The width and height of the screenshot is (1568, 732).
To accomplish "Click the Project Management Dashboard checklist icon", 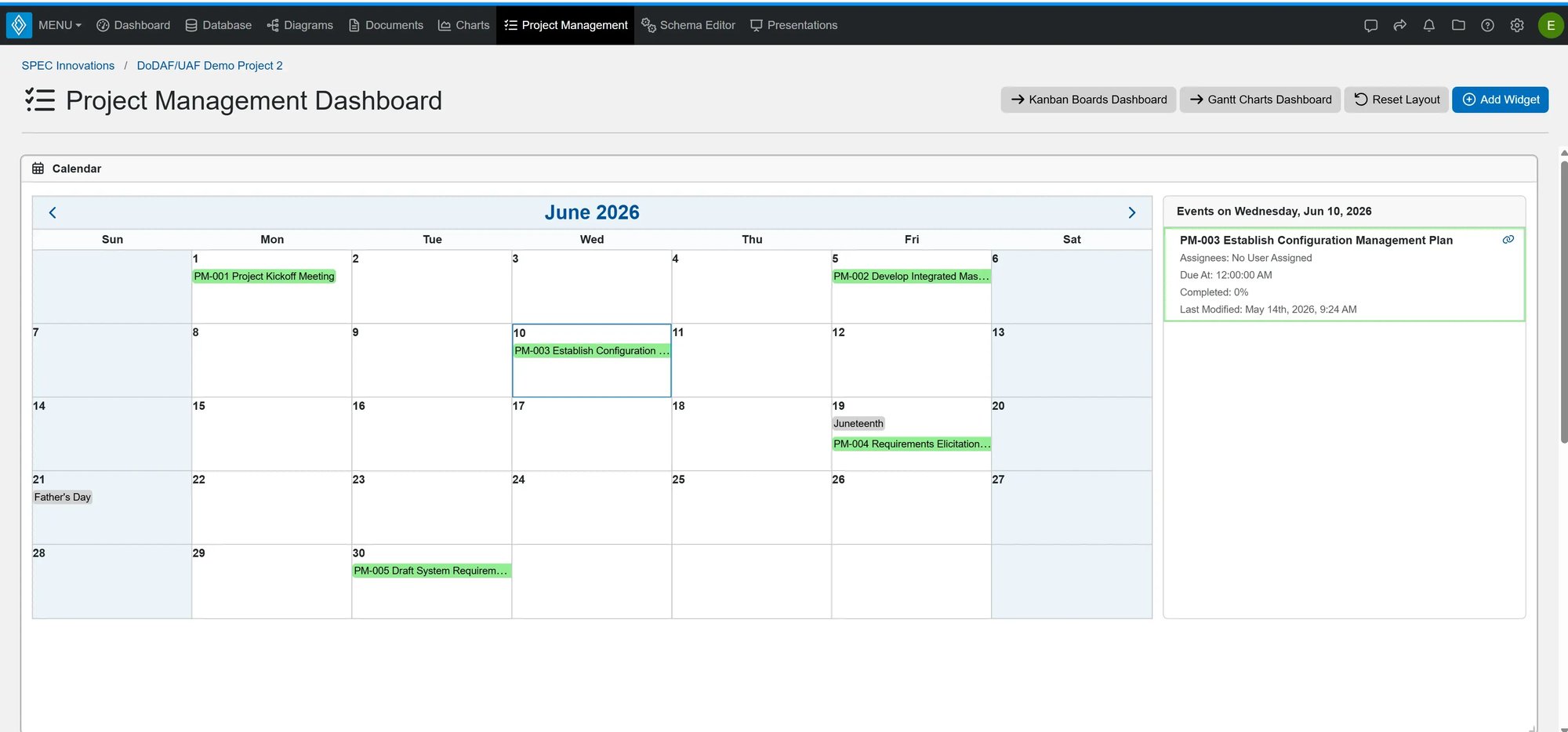I will pyautogui.click(x=40, y=100).
